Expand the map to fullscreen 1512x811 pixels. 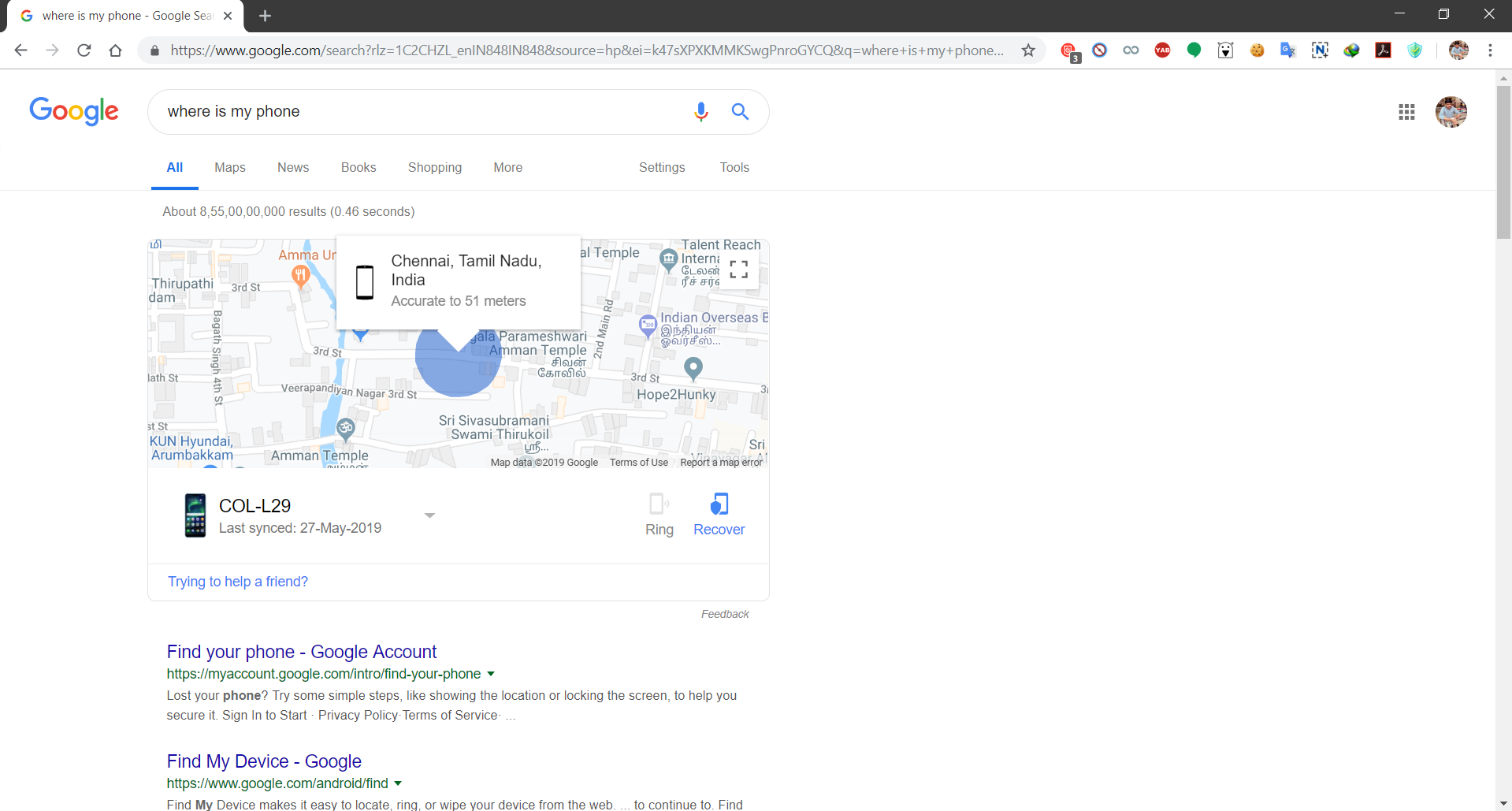pyautogui.click(x=738, y=270)
